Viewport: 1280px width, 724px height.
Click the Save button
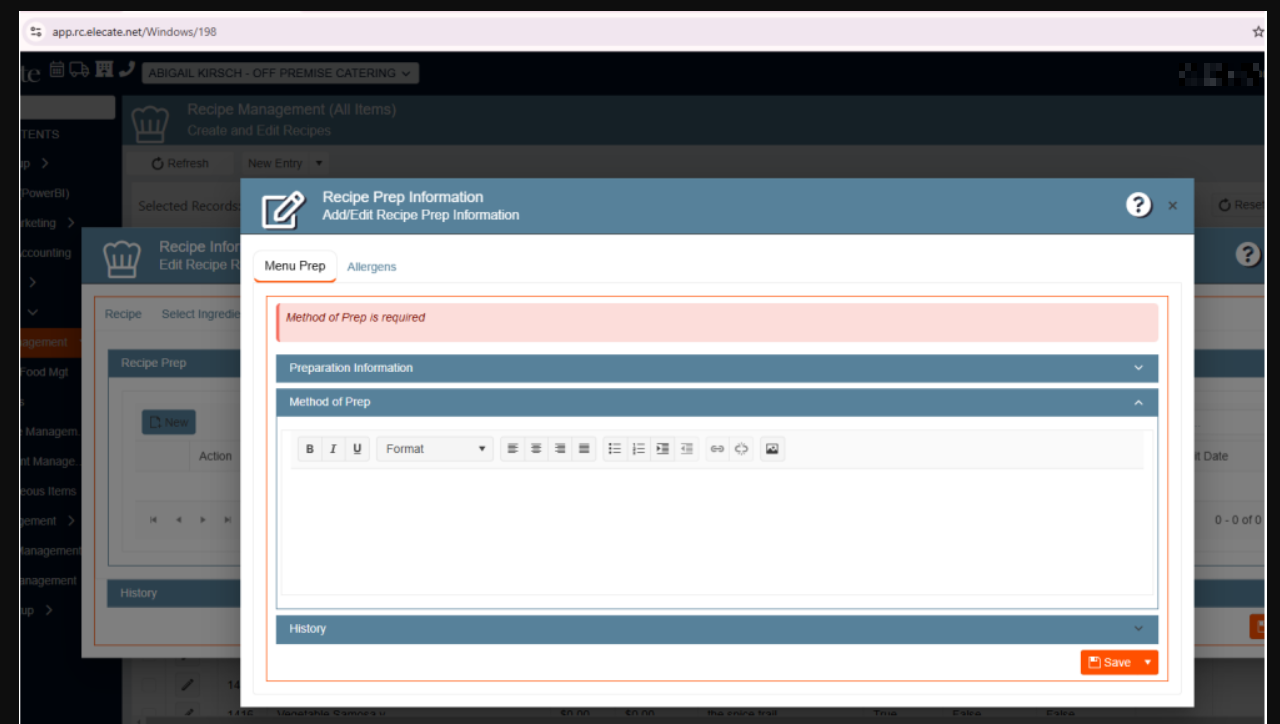tap(1110, 662)
